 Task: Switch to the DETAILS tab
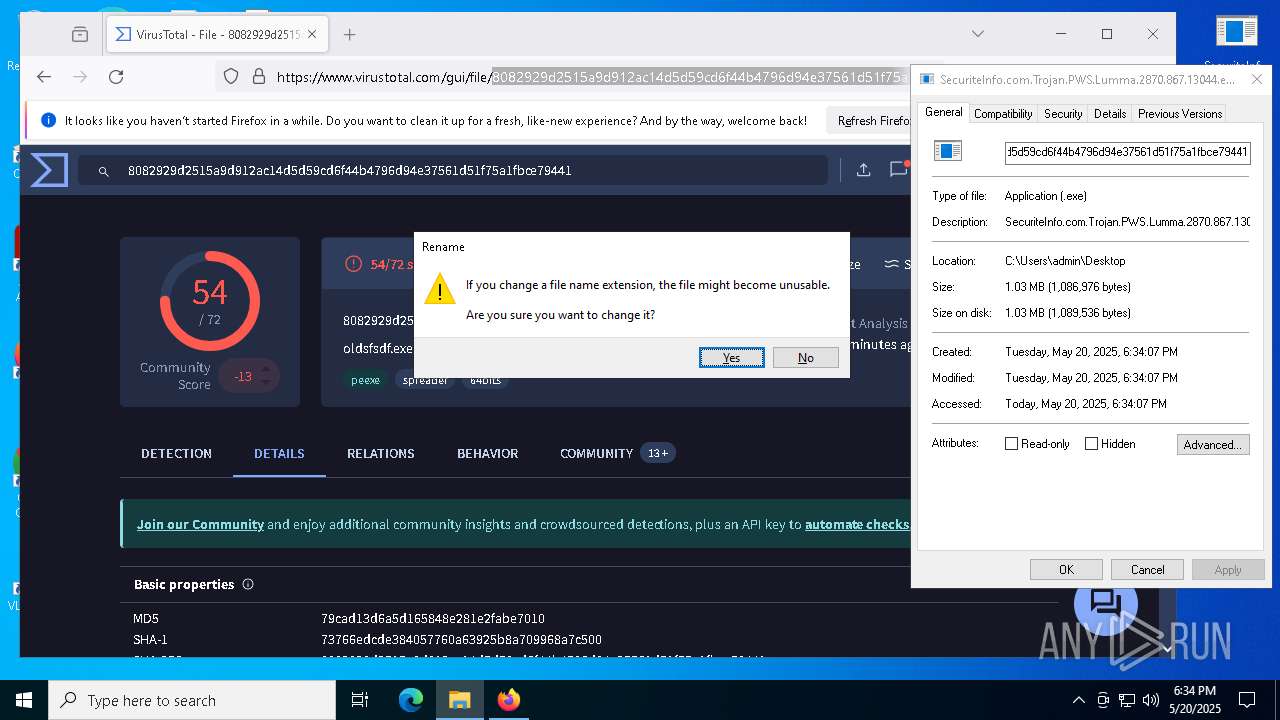279,453
